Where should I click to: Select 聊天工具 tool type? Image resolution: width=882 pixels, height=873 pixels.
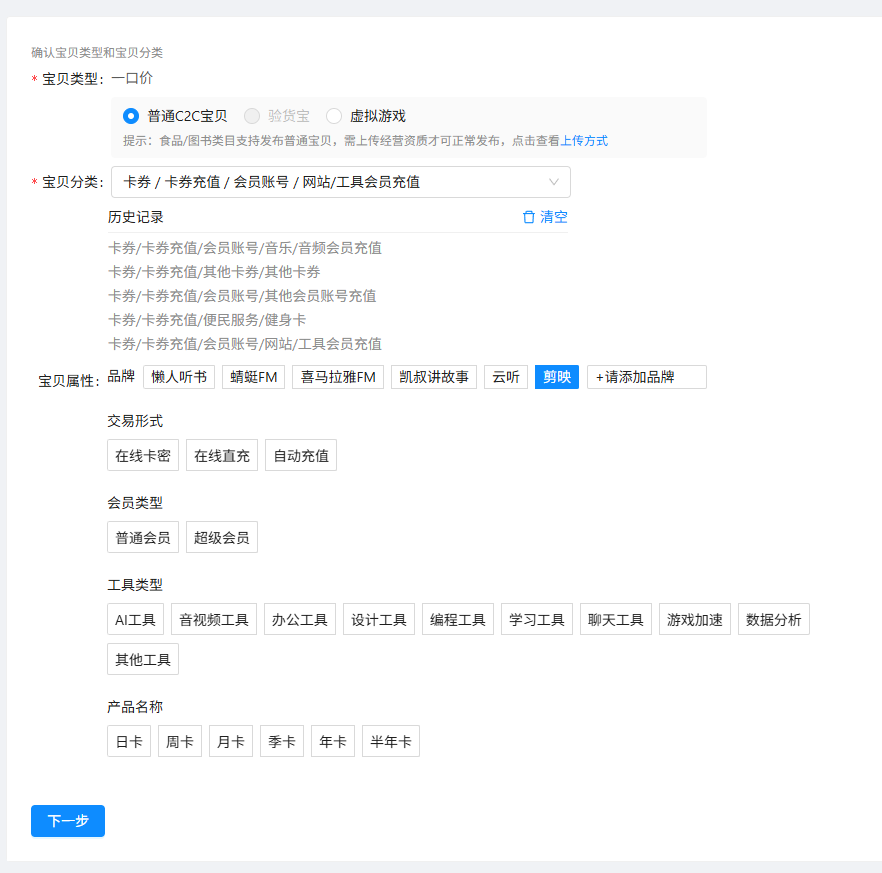[616, 620]
